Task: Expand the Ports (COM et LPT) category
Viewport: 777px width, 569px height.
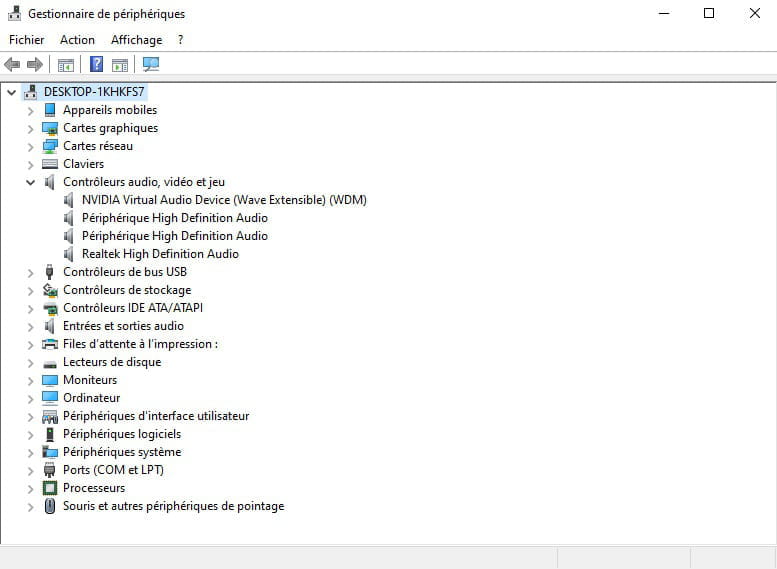Action: 31,471
